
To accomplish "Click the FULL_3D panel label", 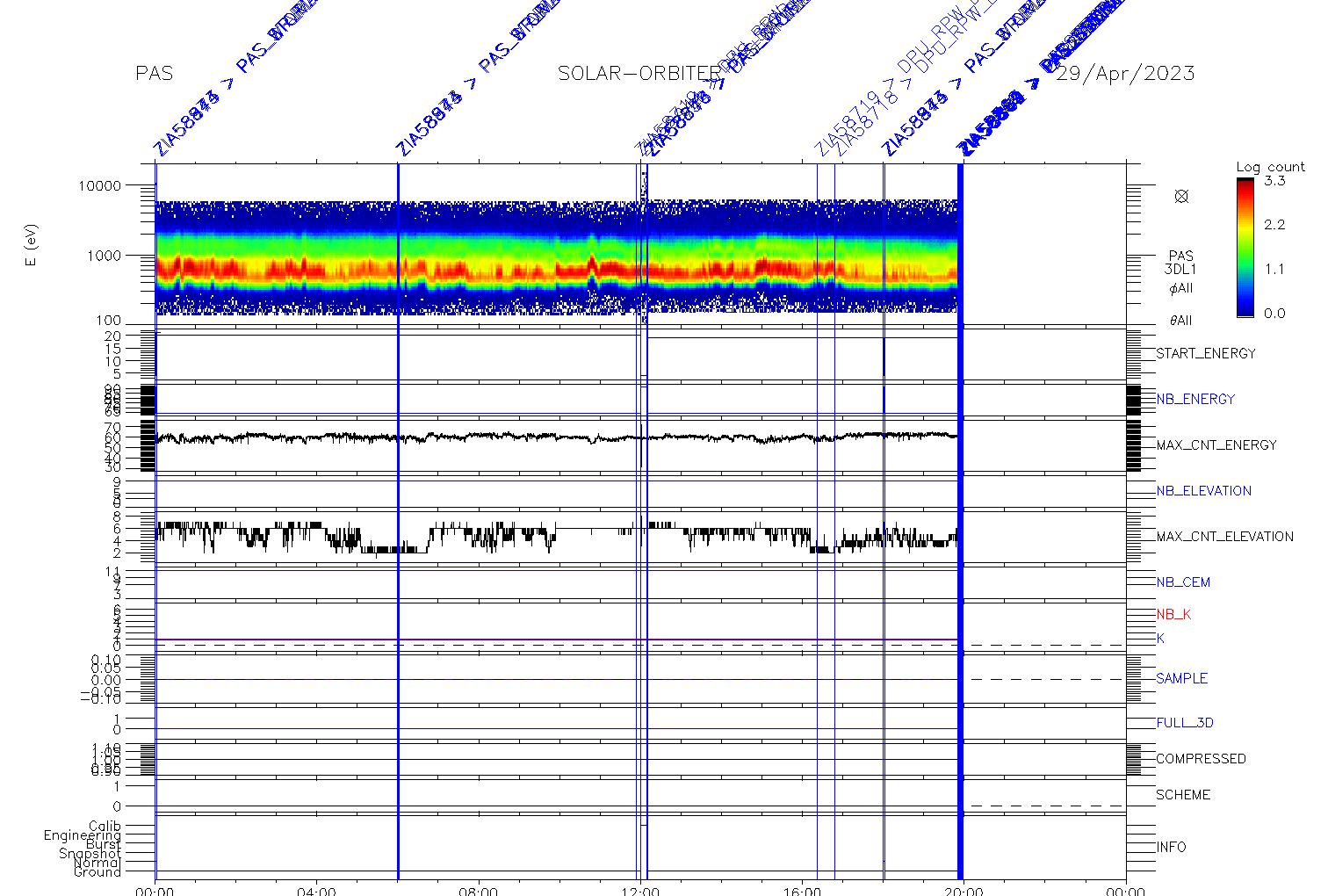I will 1185,723.
